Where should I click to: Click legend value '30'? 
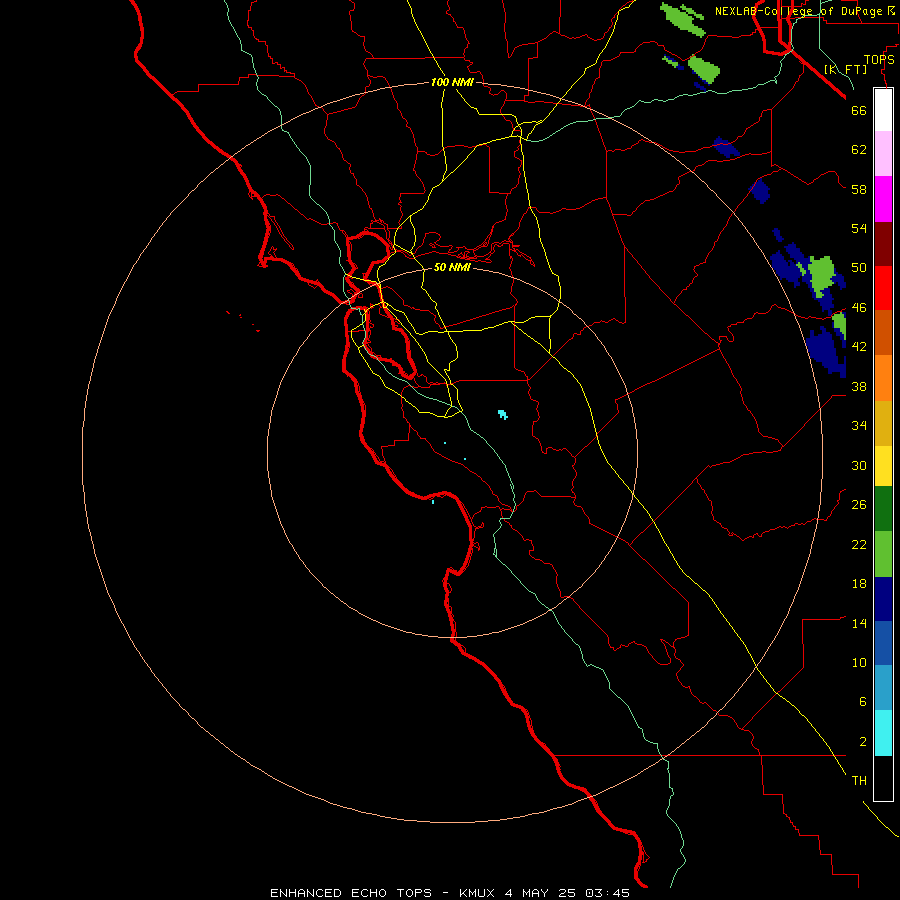(x=859, y=465)
